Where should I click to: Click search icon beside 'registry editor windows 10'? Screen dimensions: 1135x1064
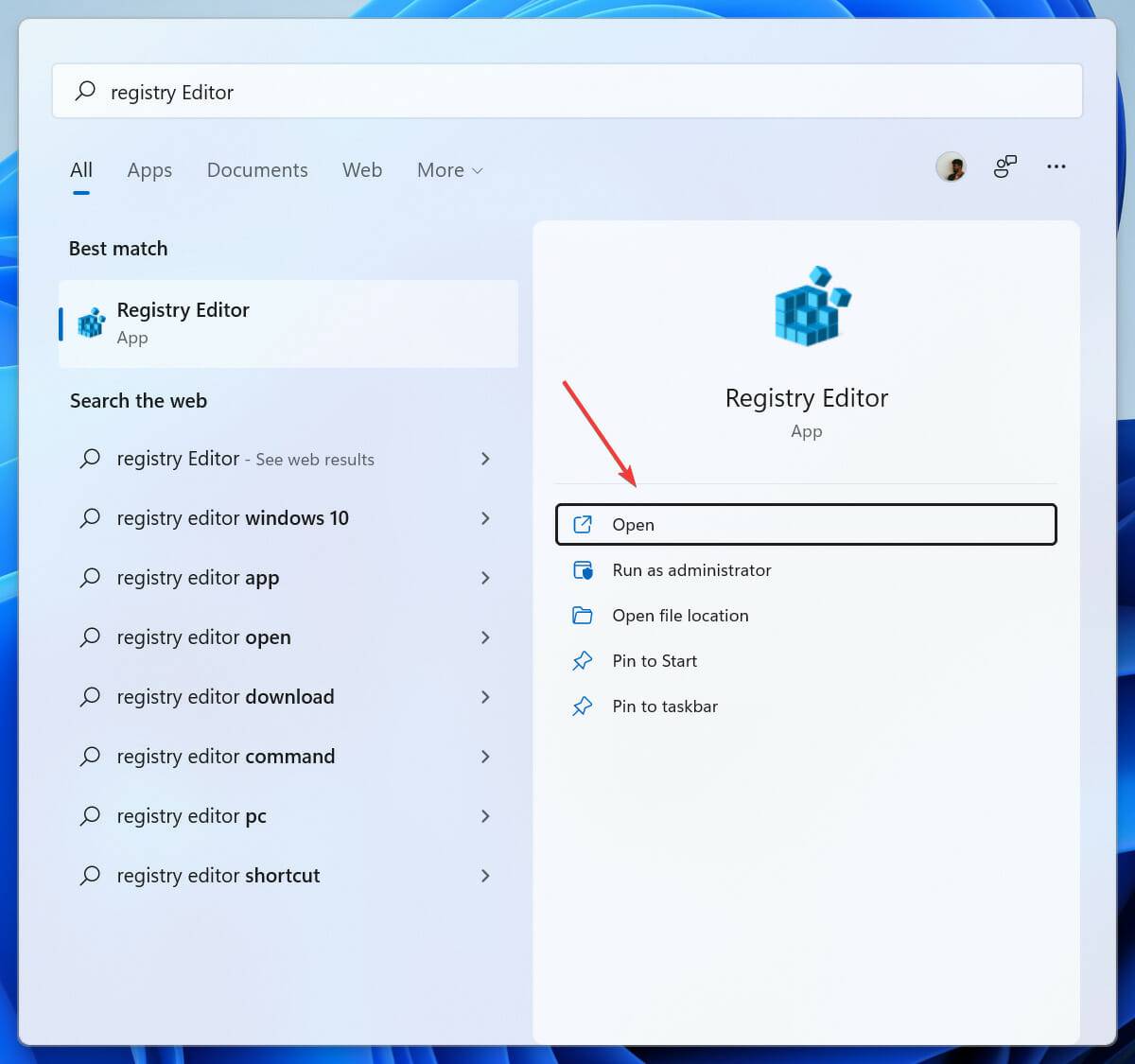[x=90, y=518]
